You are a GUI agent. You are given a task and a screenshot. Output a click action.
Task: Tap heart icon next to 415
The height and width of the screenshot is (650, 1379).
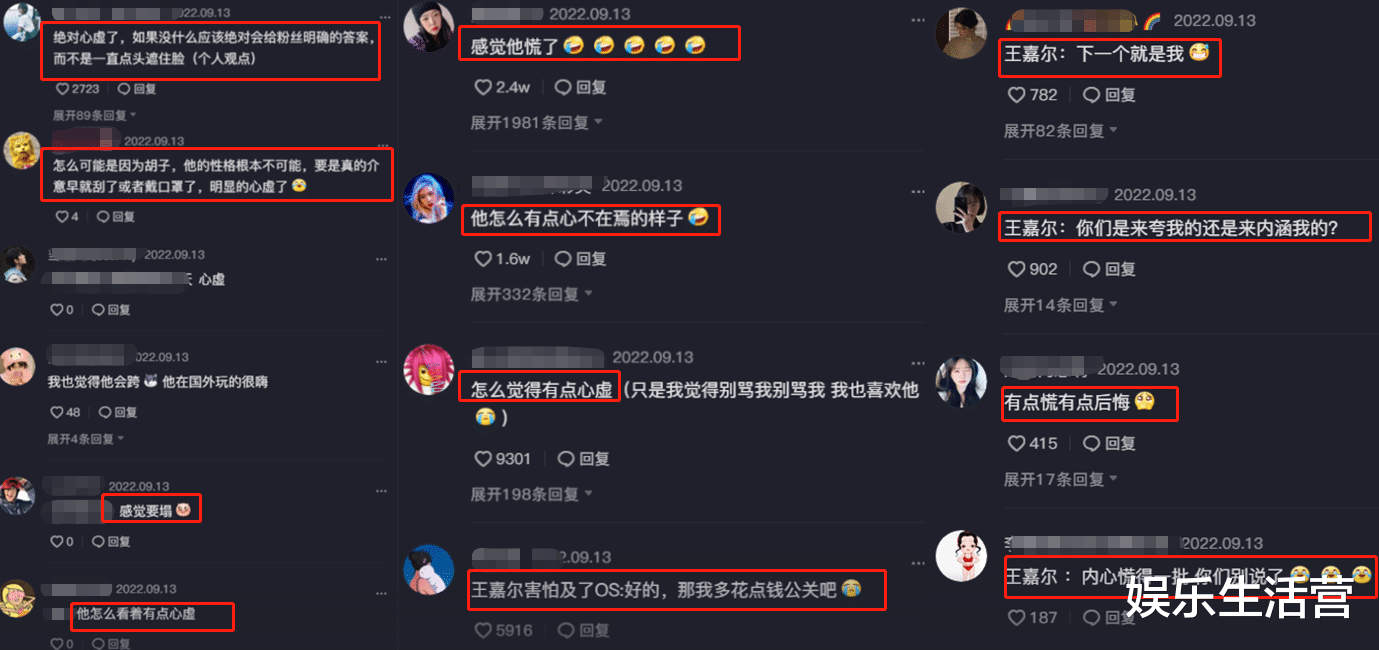pos(1016,443)
